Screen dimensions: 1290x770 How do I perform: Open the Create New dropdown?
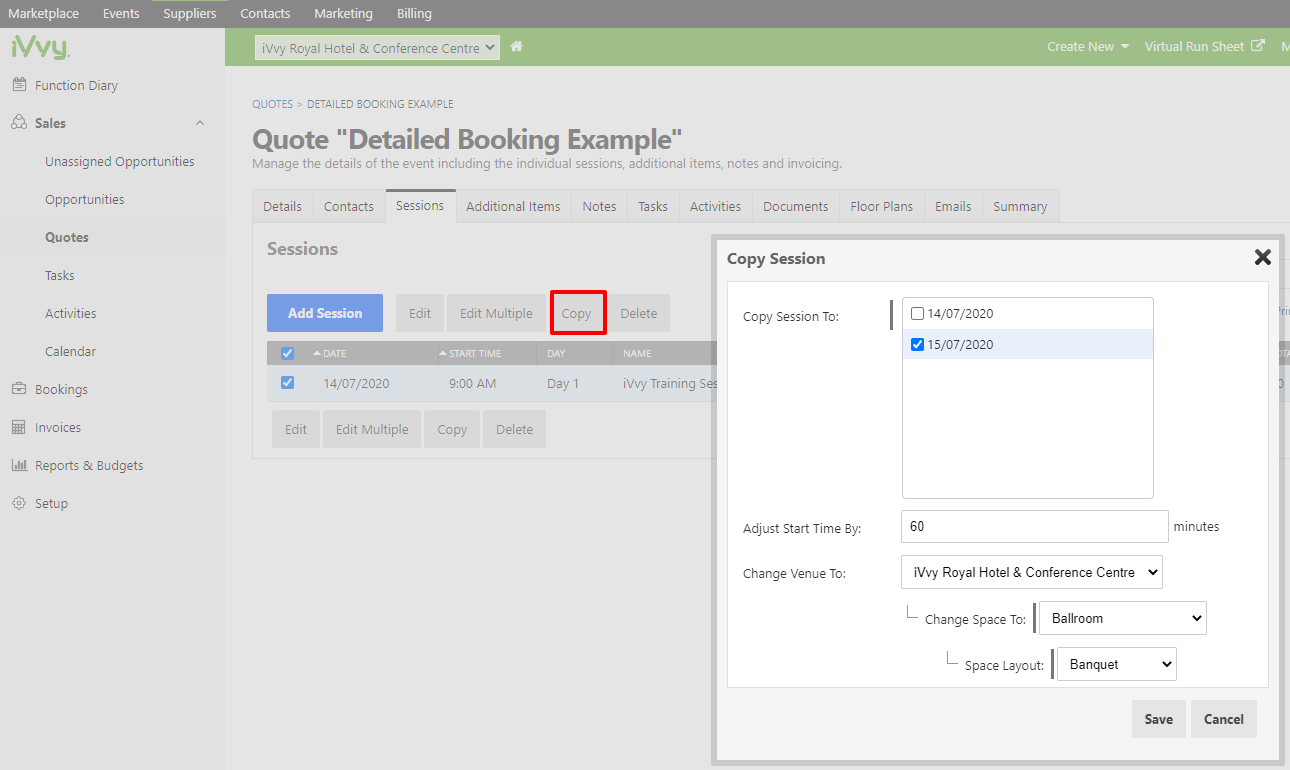[x=1088, y=46]
